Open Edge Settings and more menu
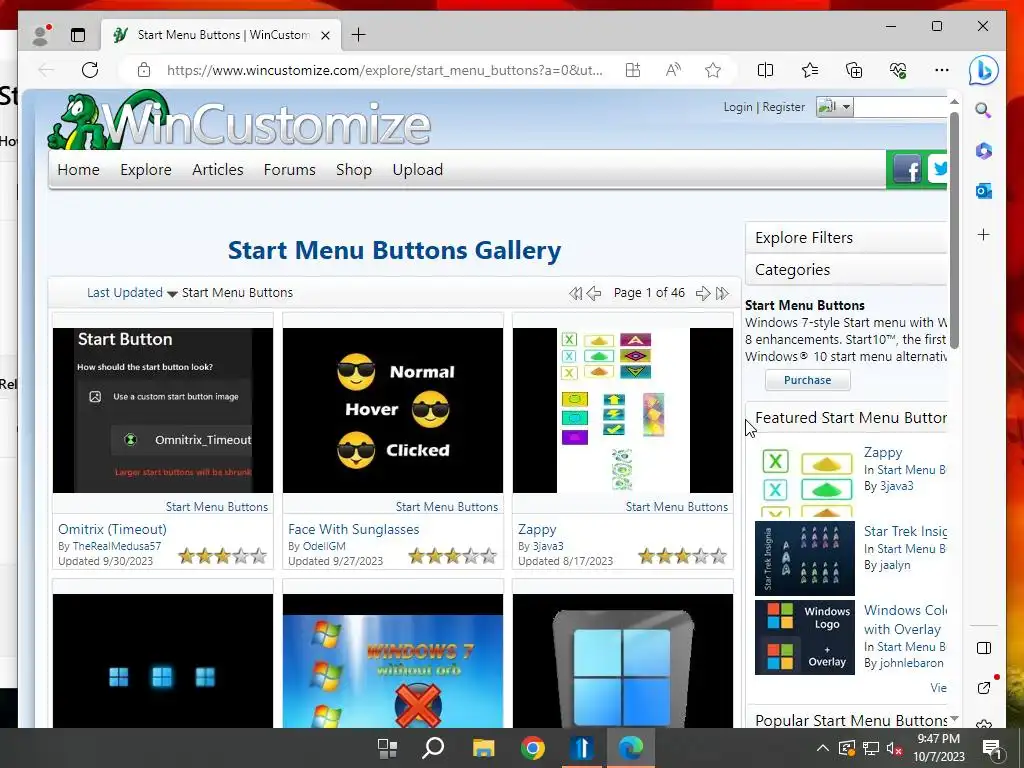This screenshot has height=768, width=1024. (942, 70)
